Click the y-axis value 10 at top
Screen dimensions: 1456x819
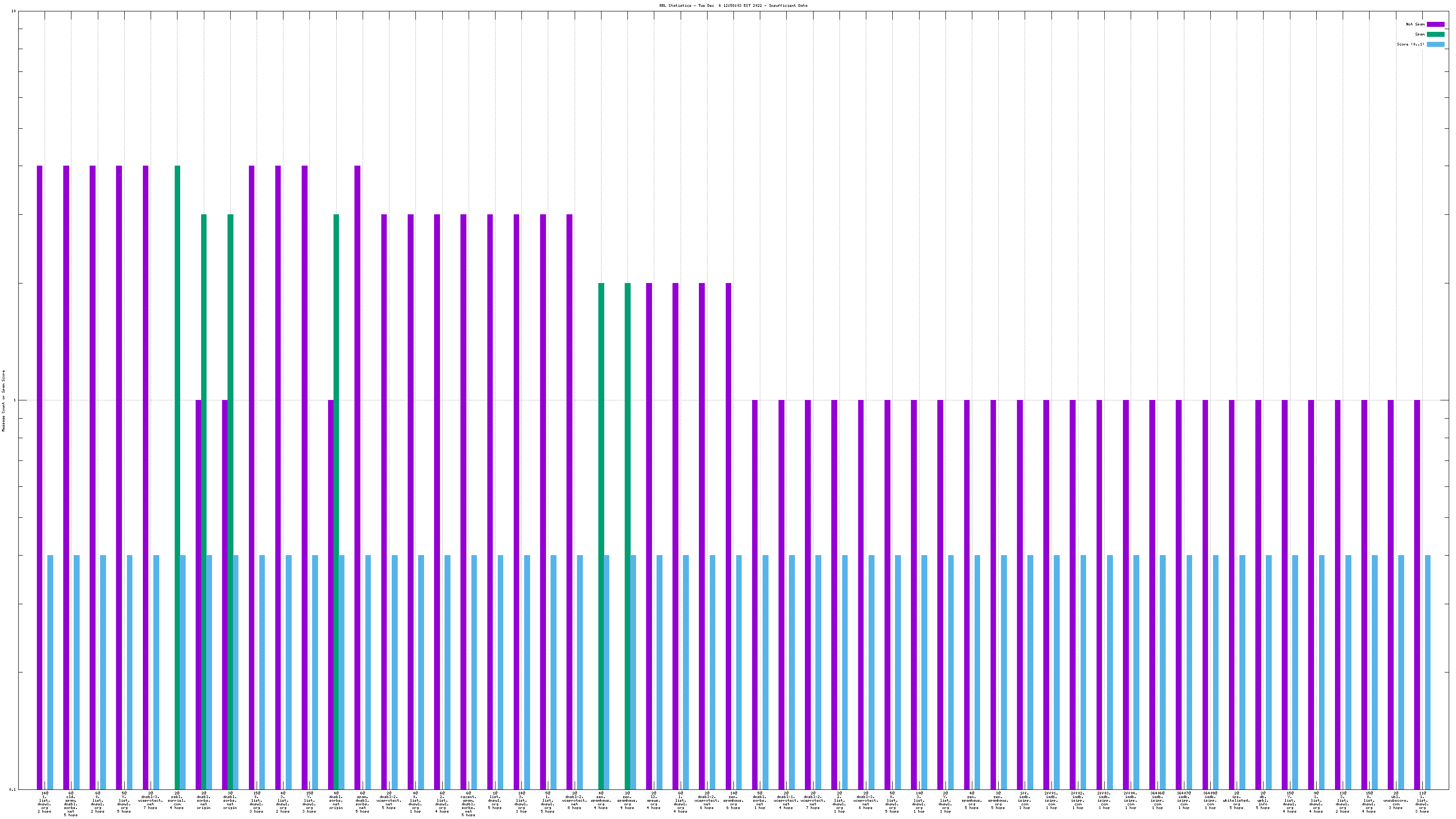(14, 11)
